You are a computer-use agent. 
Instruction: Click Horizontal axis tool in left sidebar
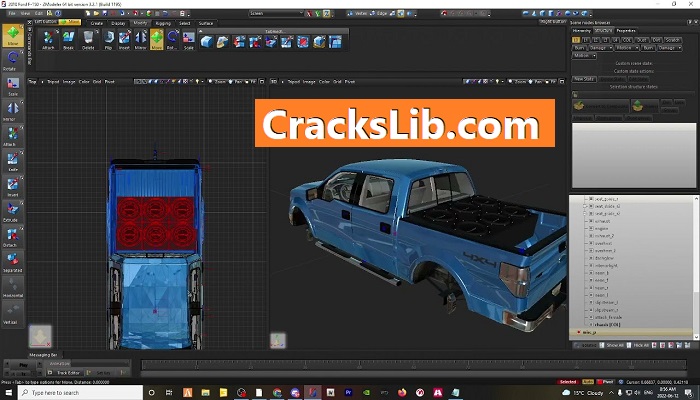tap(12, 287)
